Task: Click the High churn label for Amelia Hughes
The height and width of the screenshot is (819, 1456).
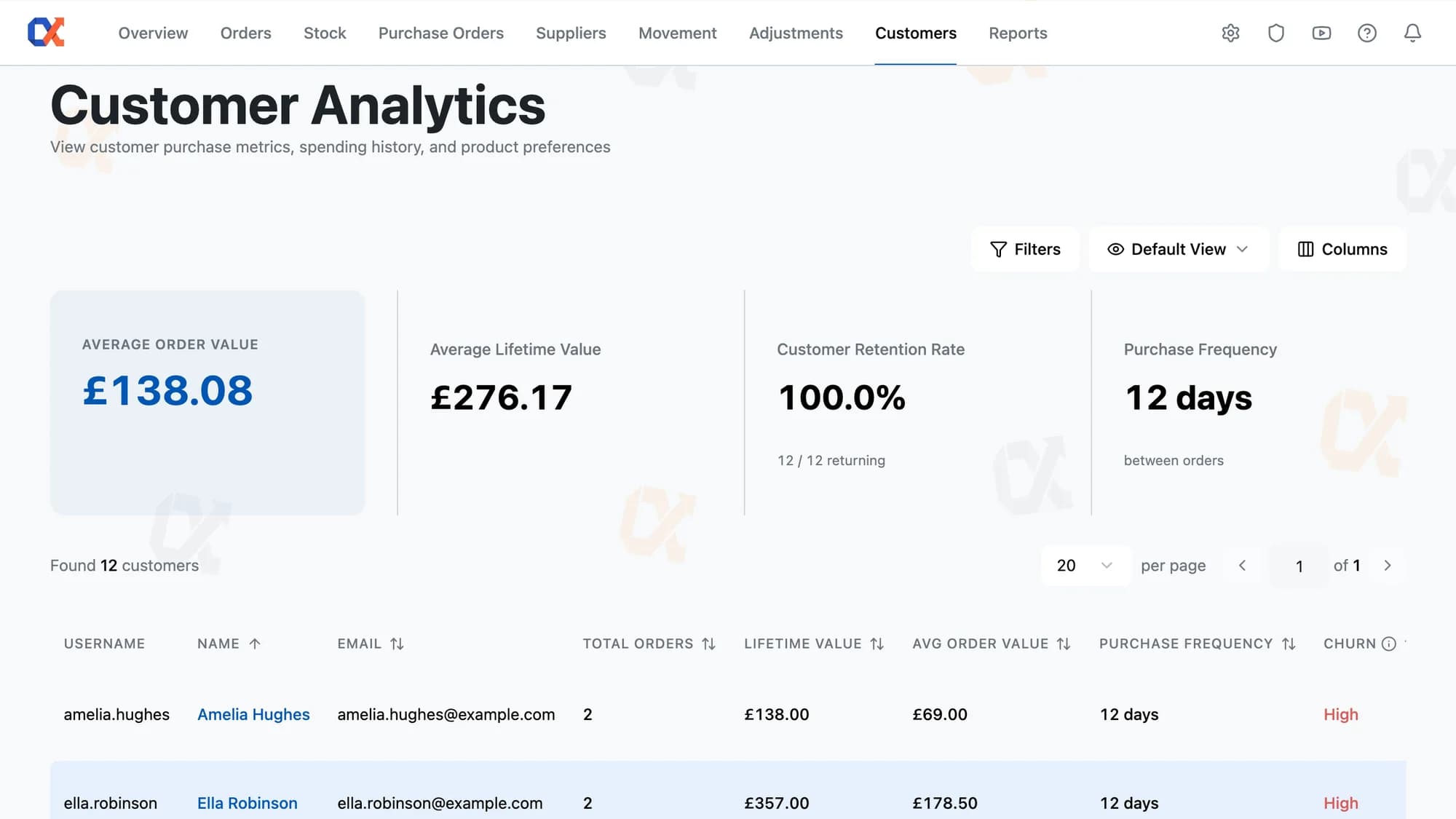Action: point(1341,715)
